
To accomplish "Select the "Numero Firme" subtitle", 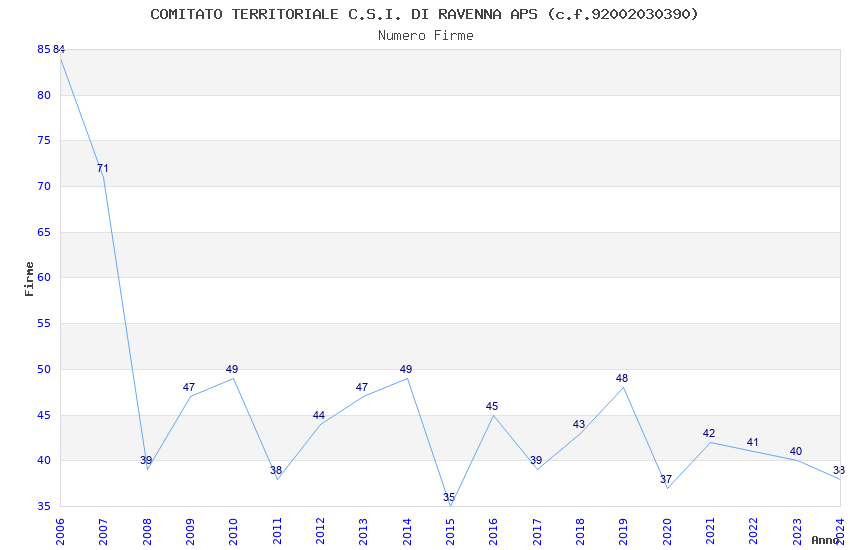I will 425,36.
